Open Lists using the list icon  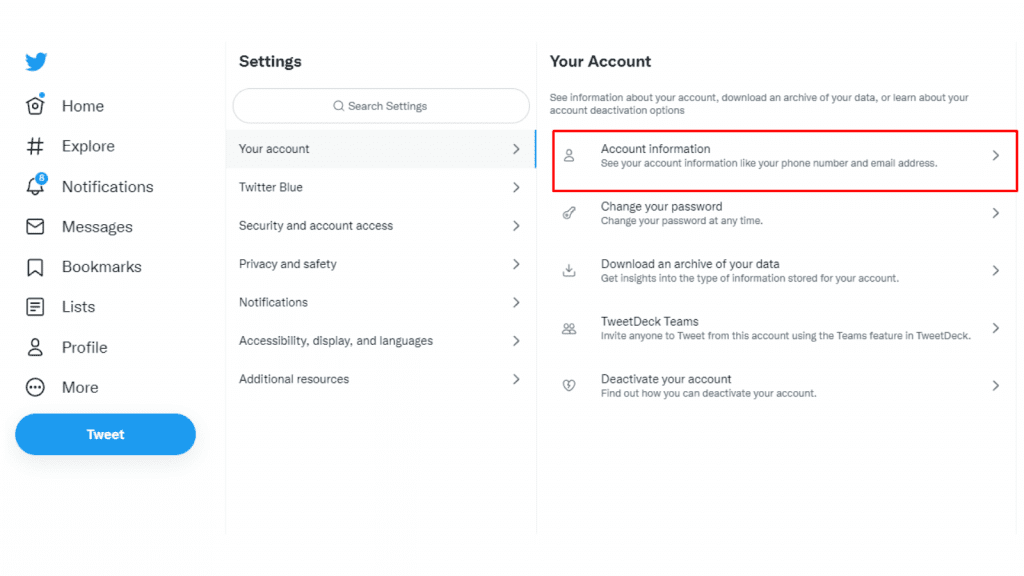(33, 306)
